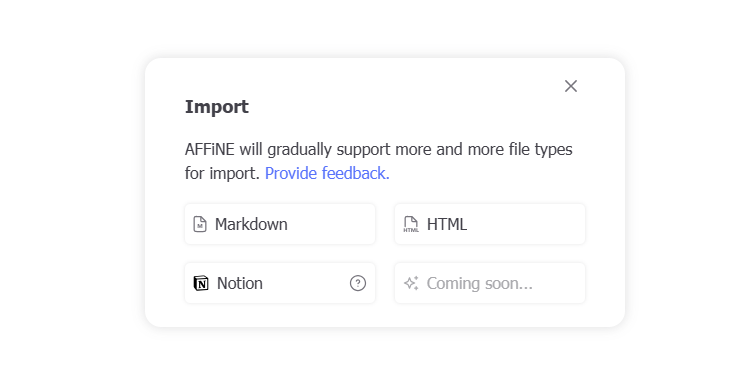Click empty space inside the Notion button
The width and height of the screenshot is (752, 383).
[306, 283]
